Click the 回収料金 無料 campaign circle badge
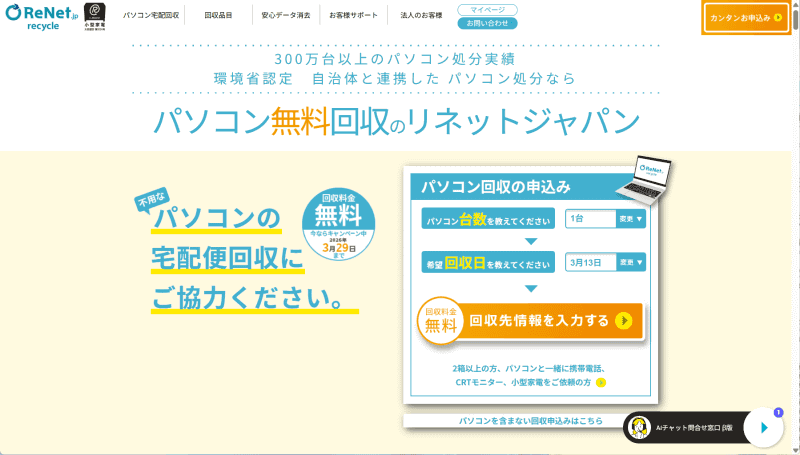Viewport: 800px width, 455px height. pos(338,224)
